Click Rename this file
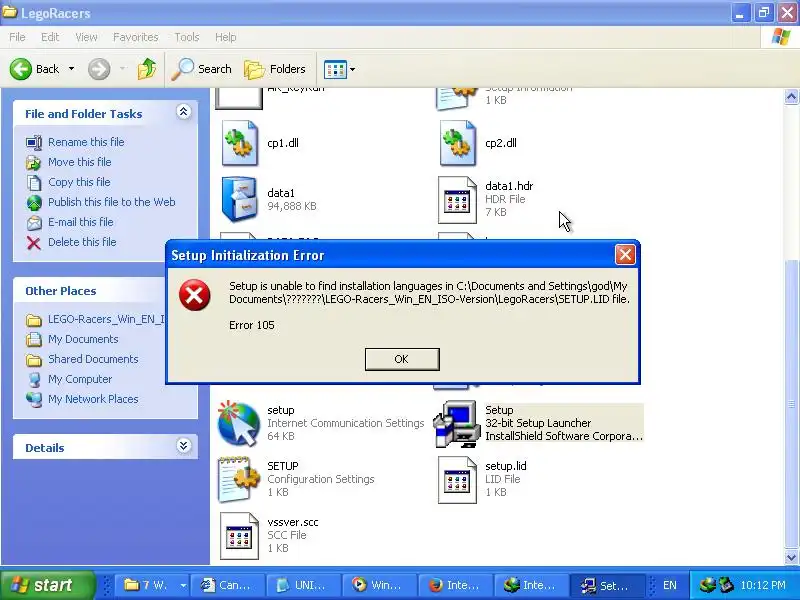800x600 pixels. (86, 142)
